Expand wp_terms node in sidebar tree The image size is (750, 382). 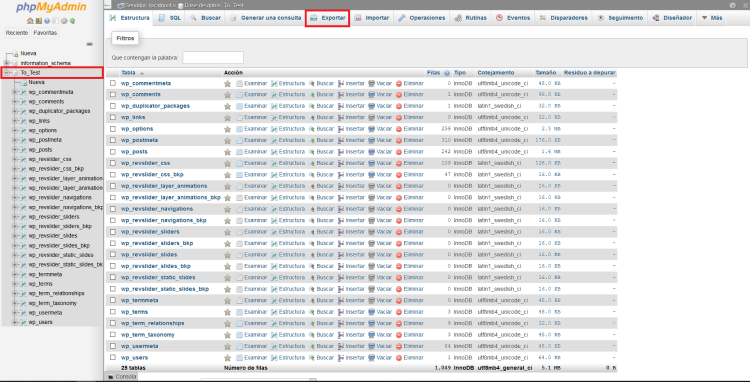15,284
